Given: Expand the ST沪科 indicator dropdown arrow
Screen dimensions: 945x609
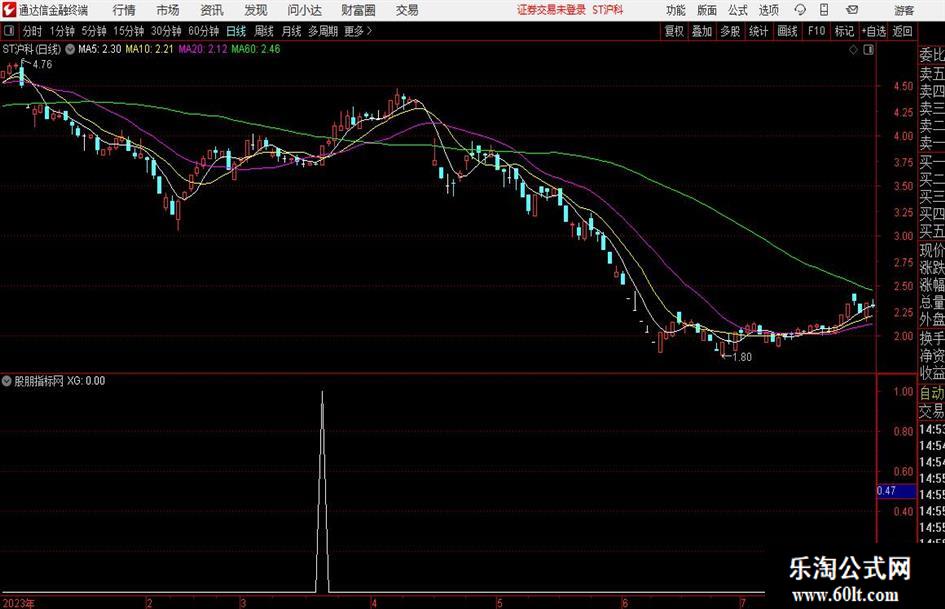Looking at the screenshot, I should click(70, 49).
